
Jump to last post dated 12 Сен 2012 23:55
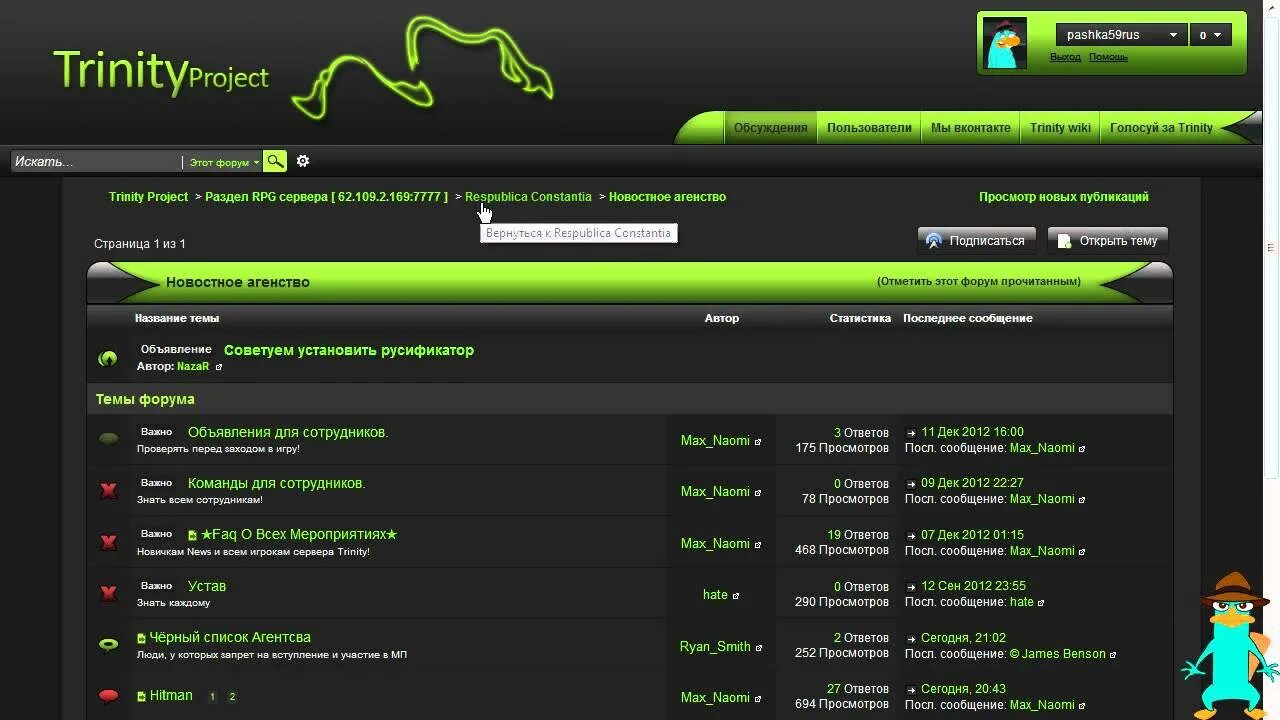911,587
